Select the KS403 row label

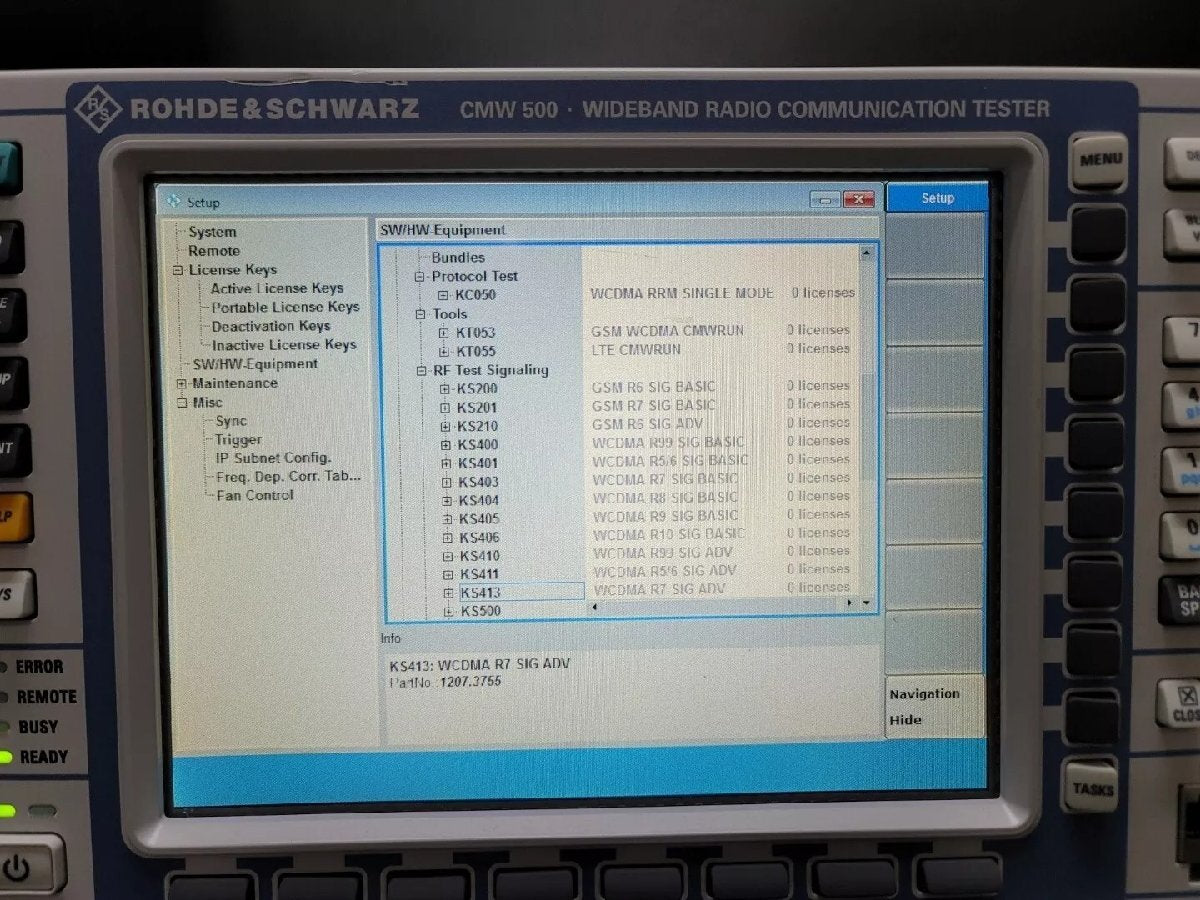(479, 482)
